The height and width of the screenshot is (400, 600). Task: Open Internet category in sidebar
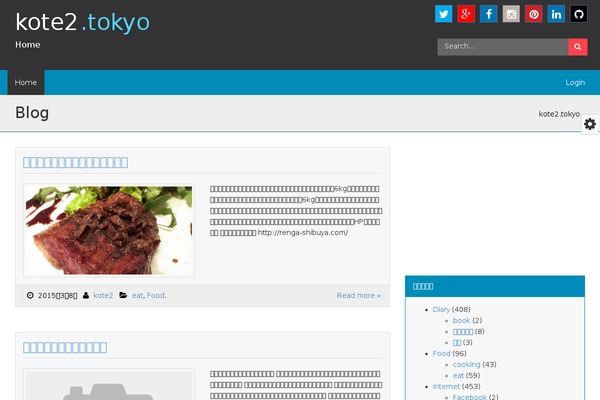(x=446, y=386)
